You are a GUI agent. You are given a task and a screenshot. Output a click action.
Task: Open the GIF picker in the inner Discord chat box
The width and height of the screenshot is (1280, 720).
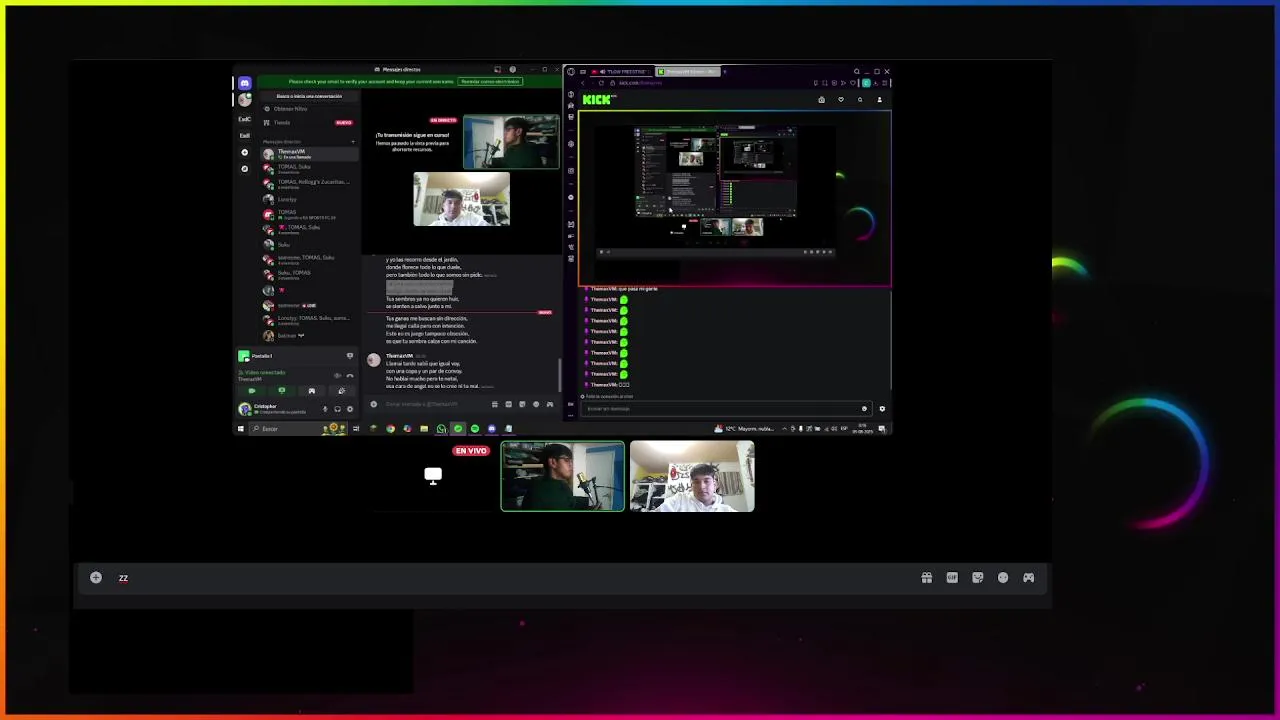pyautogui.click(x=509, y=404)
